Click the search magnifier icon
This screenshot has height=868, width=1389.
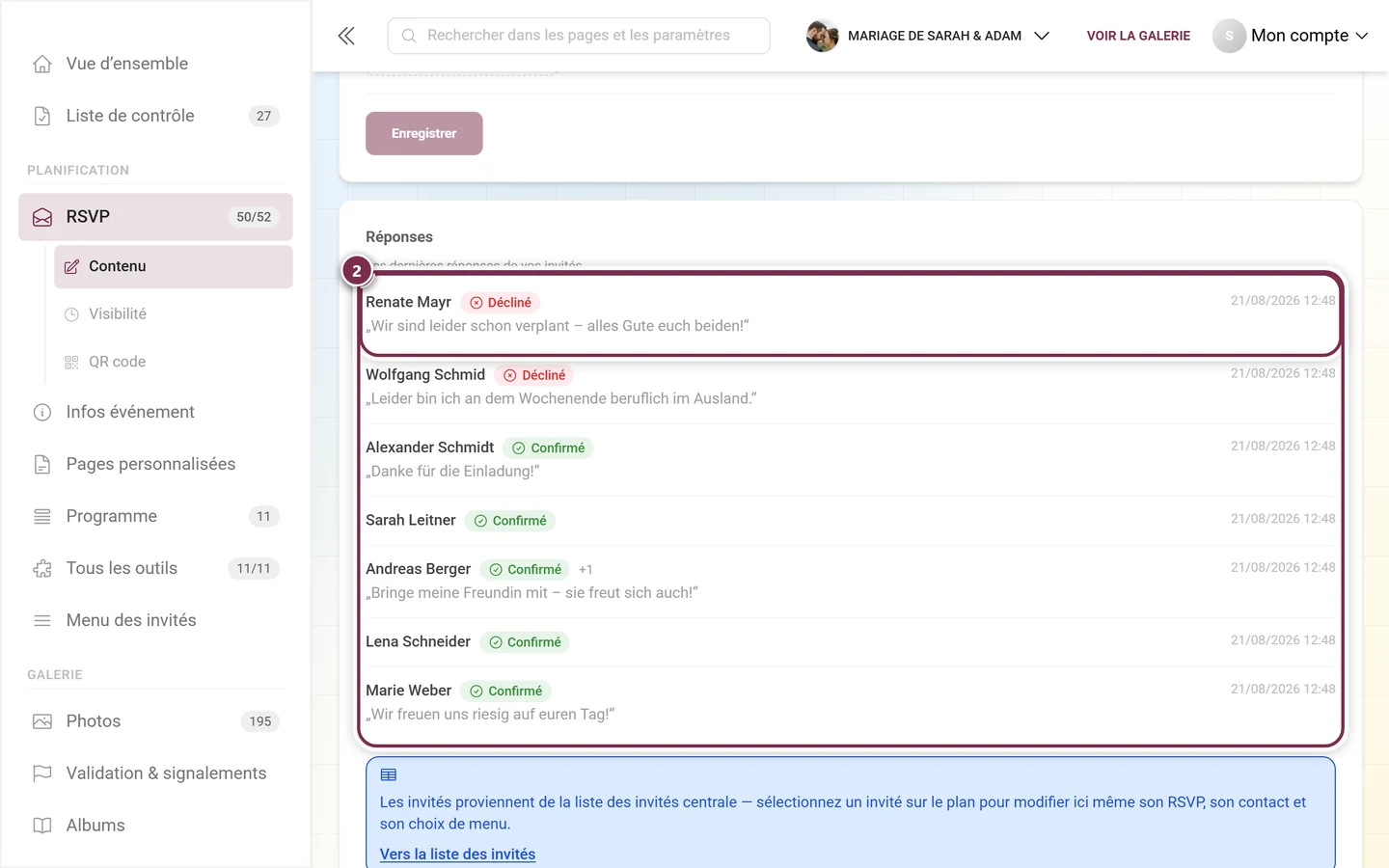pos(409,36)
